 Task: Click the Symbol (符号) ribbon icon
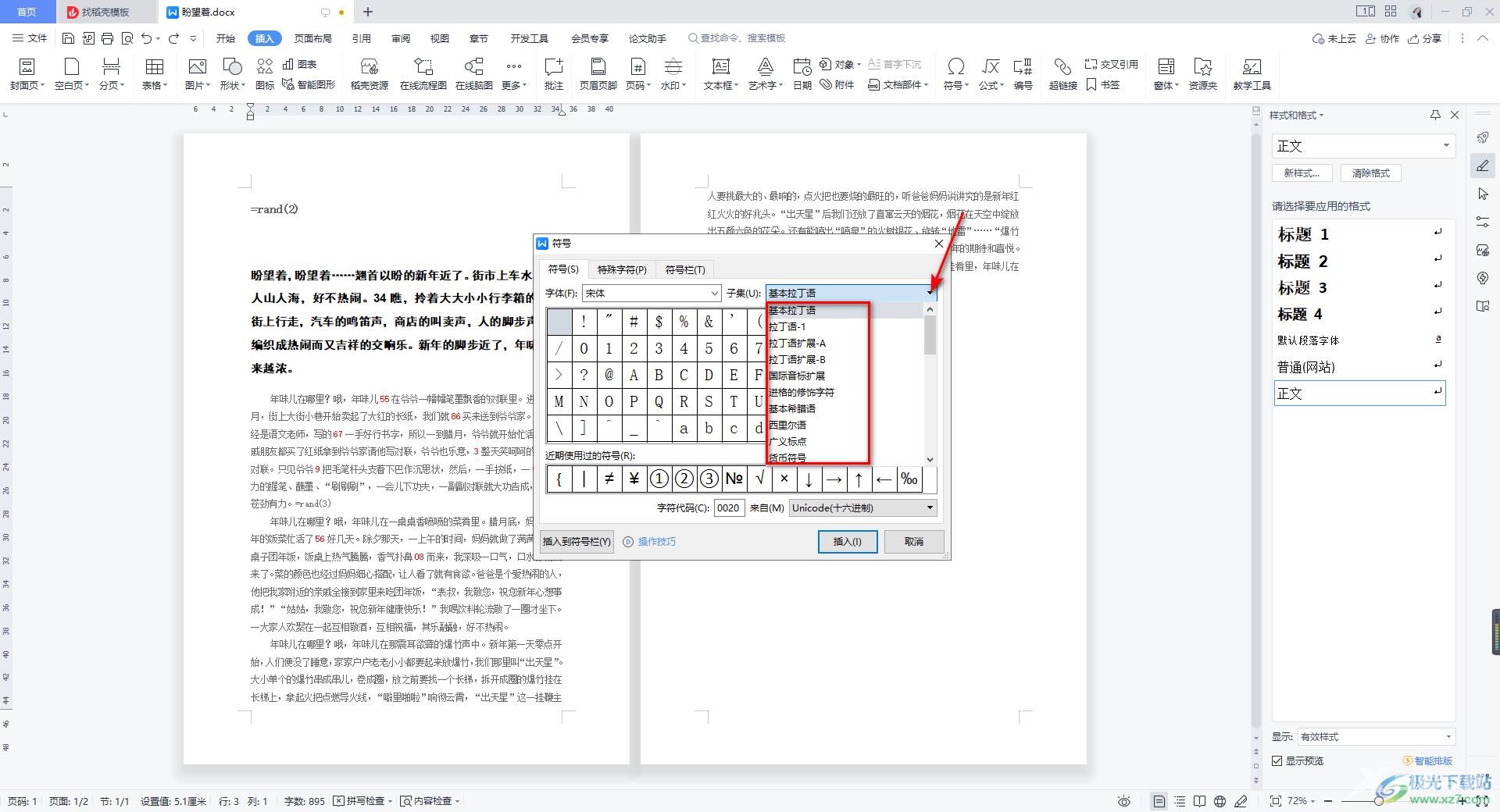[955, 74]
